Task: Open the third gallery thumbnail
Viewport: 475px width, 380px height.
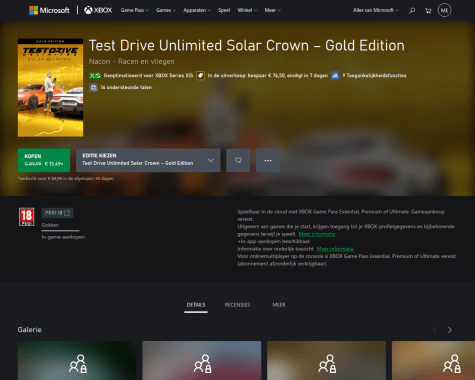Action: pos(326,361)
